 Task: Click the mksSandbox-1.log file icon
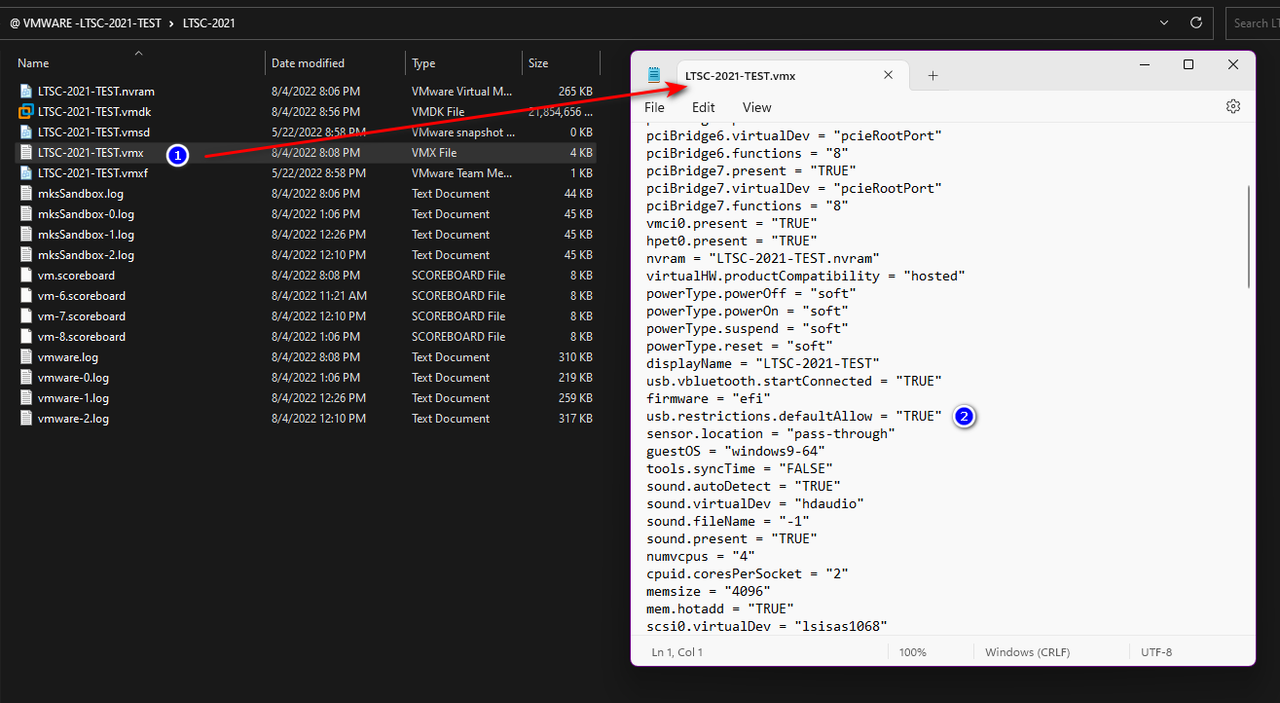pyautogui.click(x=26, y=235)
